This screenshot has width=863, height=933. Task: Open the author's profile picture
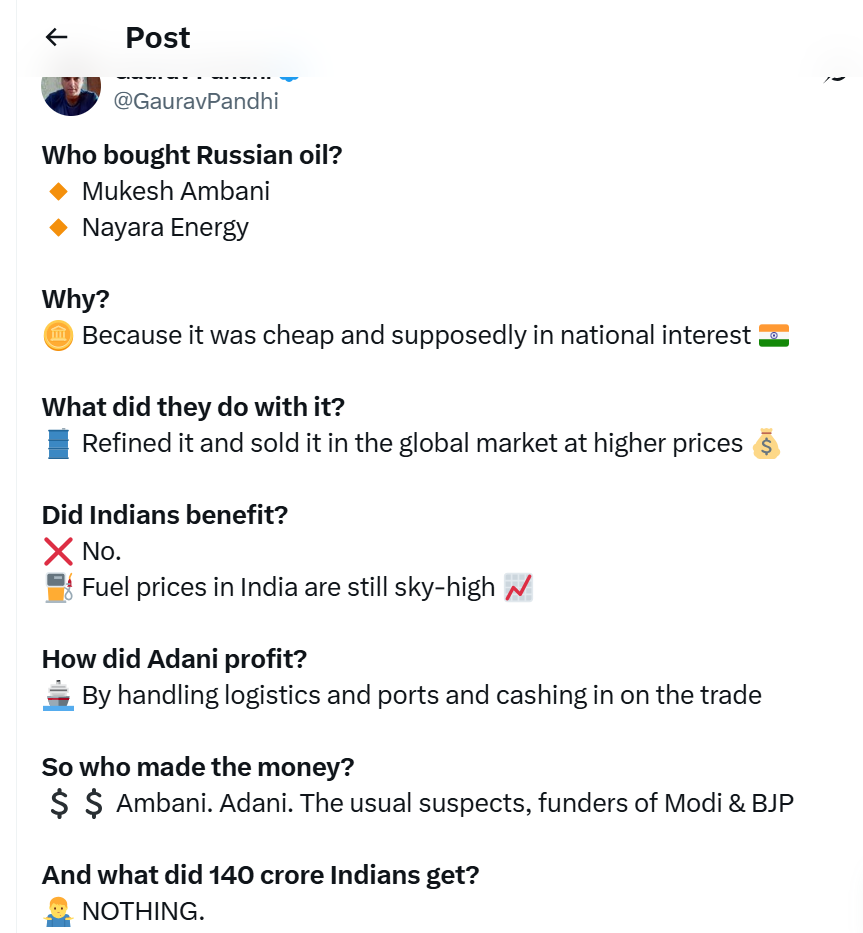click(x=70, y=90)
